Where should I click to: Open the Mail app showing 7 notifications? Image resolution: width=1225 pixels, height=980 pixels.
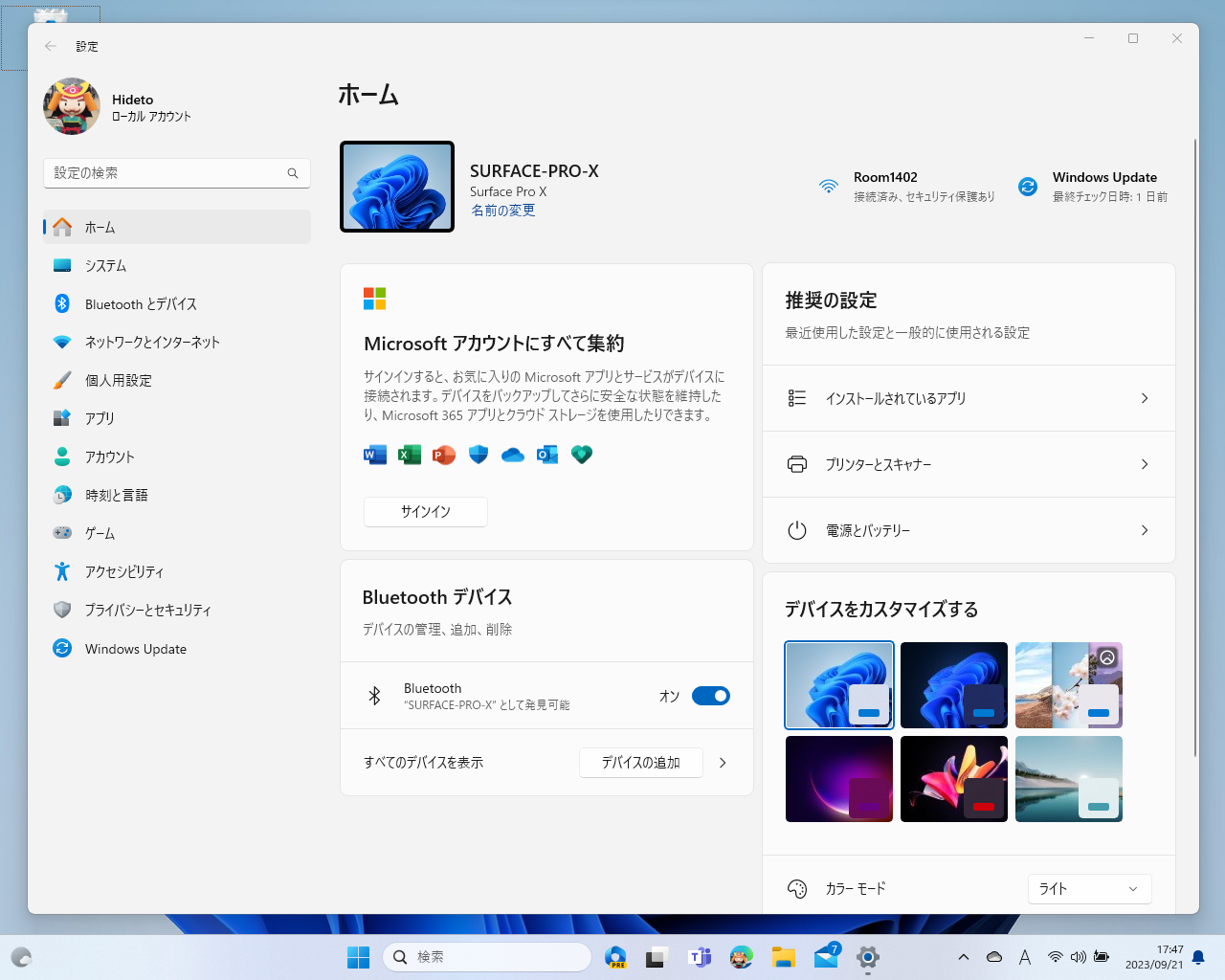coord(825,956)
